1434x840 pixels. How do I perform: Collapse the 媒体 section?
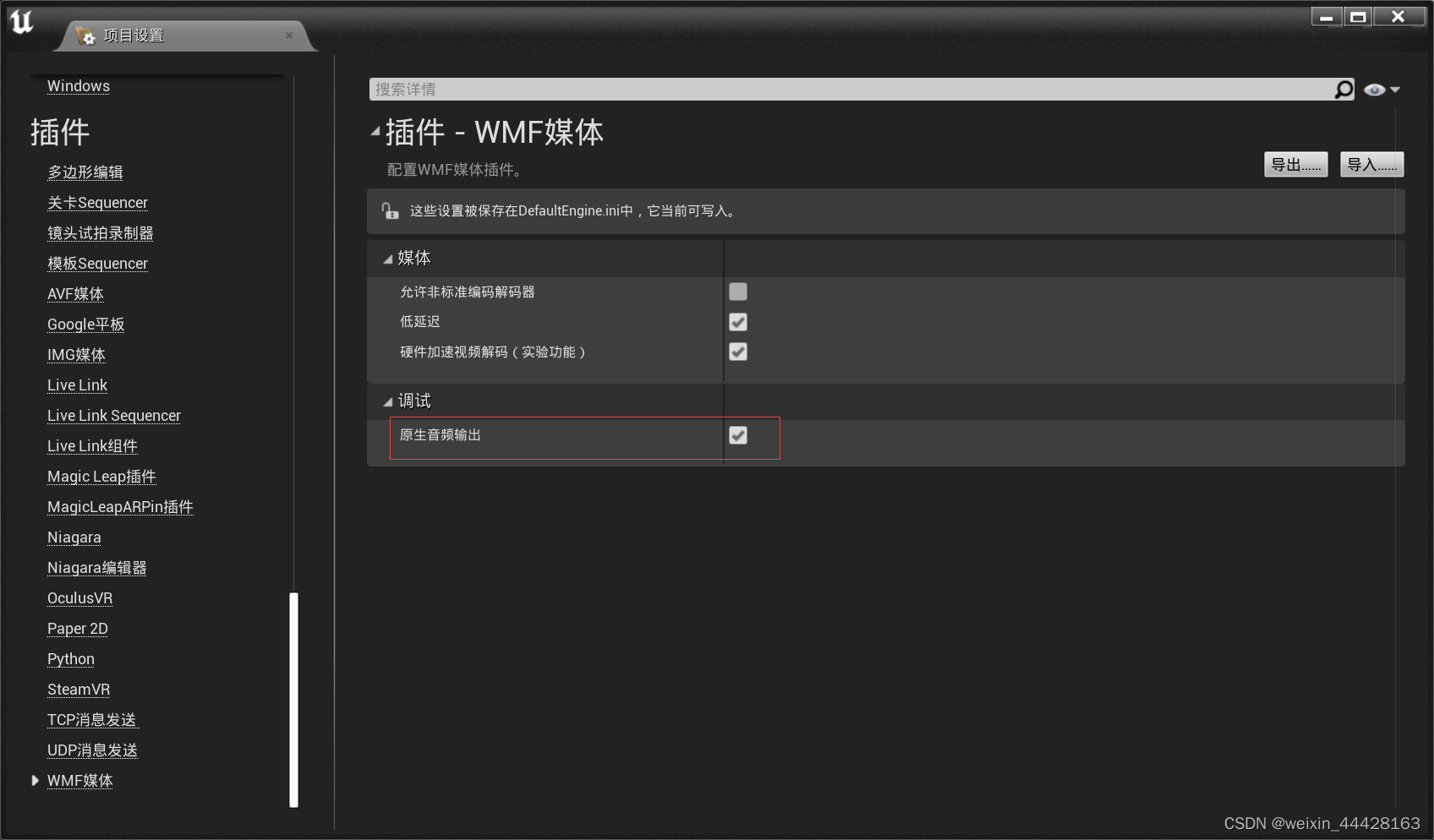388,259
